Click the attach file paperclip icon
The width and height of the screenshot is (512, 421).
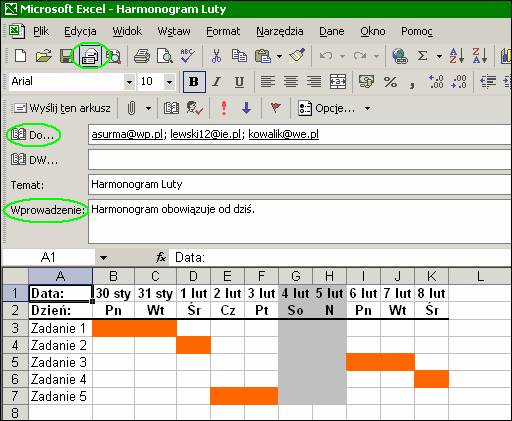coord(131,108)
